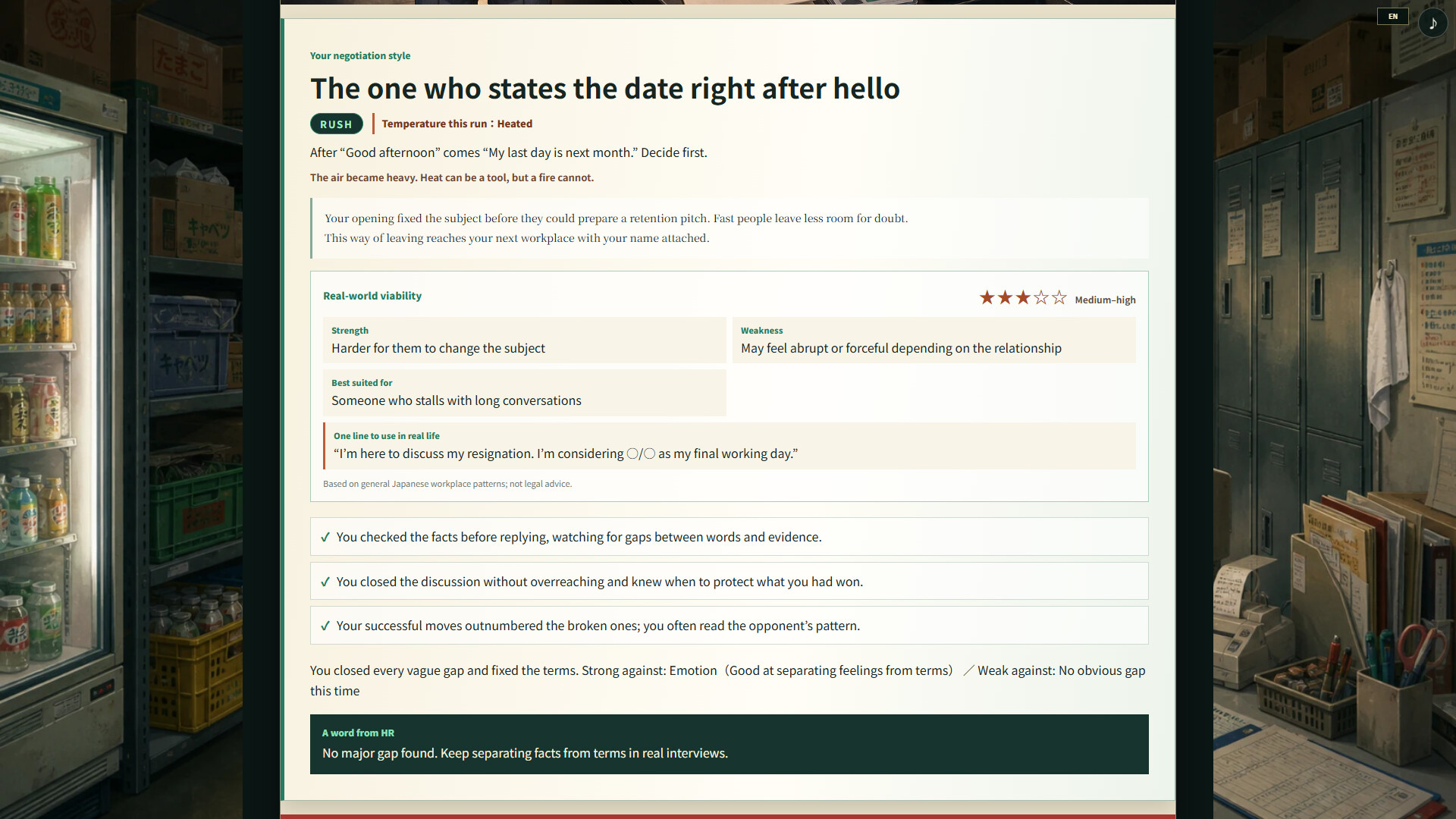Click the 'Your negotiation style' label
The image size is (1456, 819).
360,56
